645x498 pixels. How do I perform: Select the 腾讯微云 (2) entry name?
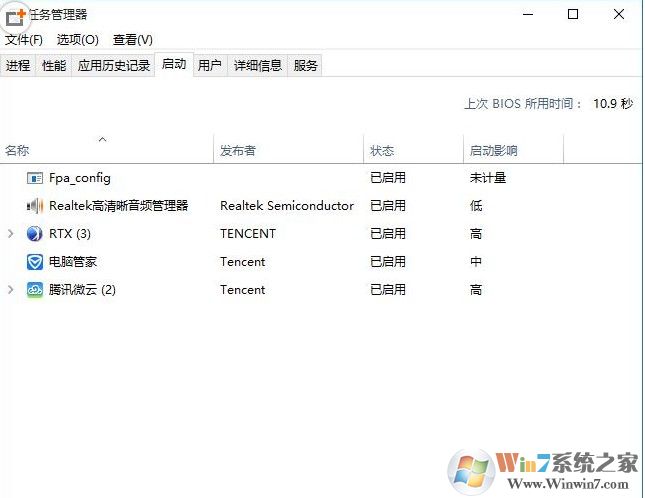click(x=82, y=290)
